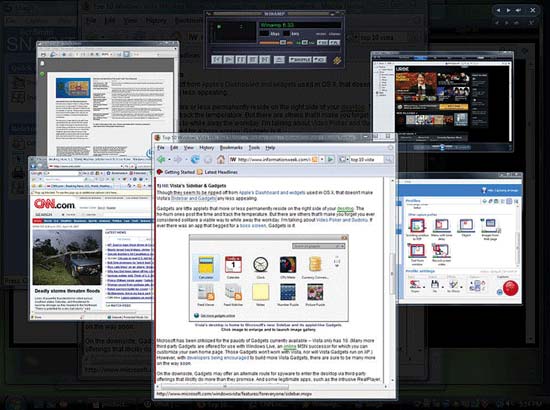Image resolution: width=550 pixels, height=410 pixels.
Task: Select Object capture profile in SnagIt
Action: [466, 227]
